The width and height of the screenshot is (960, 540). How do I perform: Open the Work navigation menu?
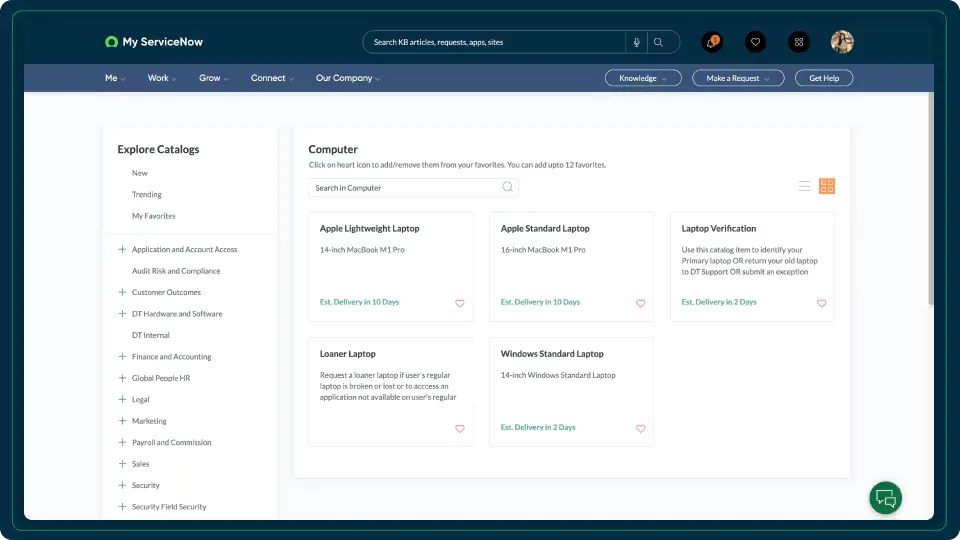click(x=162, y=78)
